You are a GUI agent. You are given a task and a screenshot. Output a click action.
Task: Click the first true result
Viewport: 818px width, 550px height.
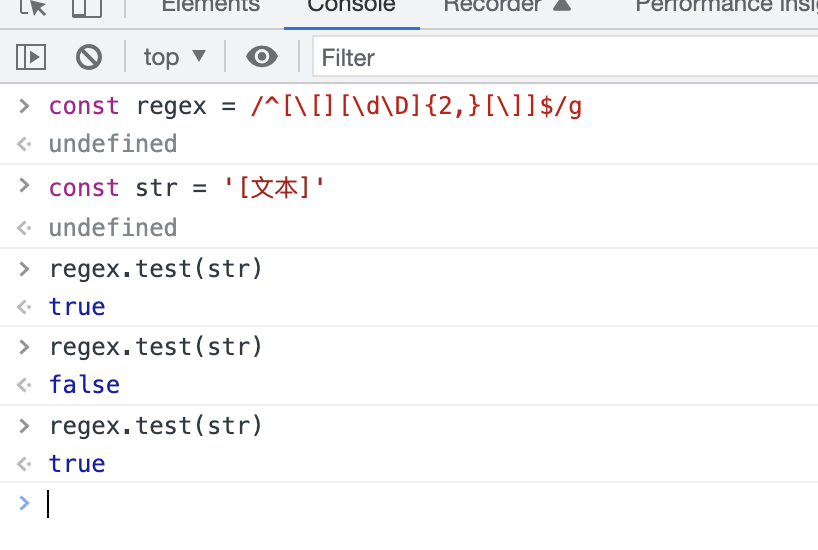pyautogui.click(x=77, y=307)
